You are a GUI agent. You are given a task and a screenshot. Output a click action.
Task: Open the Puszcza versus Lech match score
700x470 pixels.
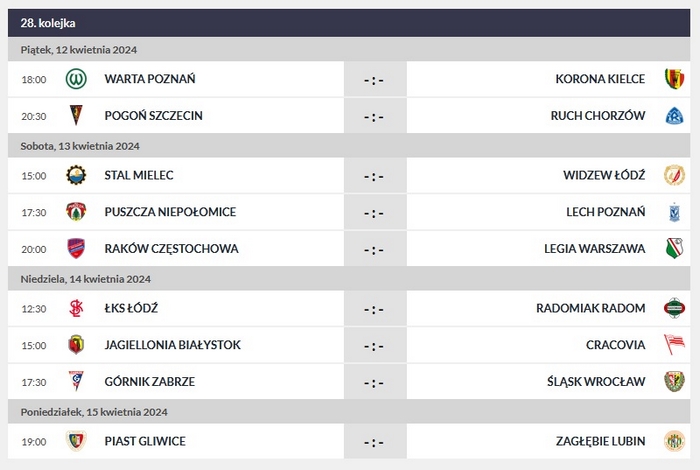(374, 213)
